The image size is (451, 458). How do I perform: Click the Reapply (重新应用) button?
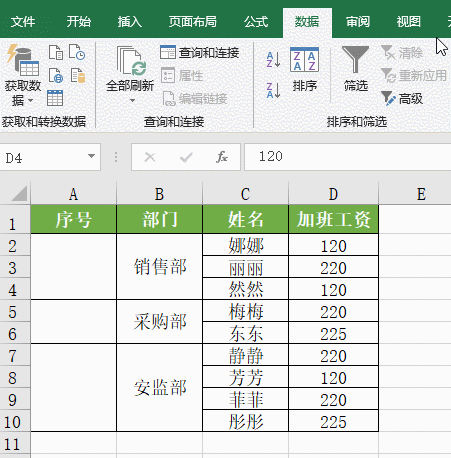click(414, 75)
